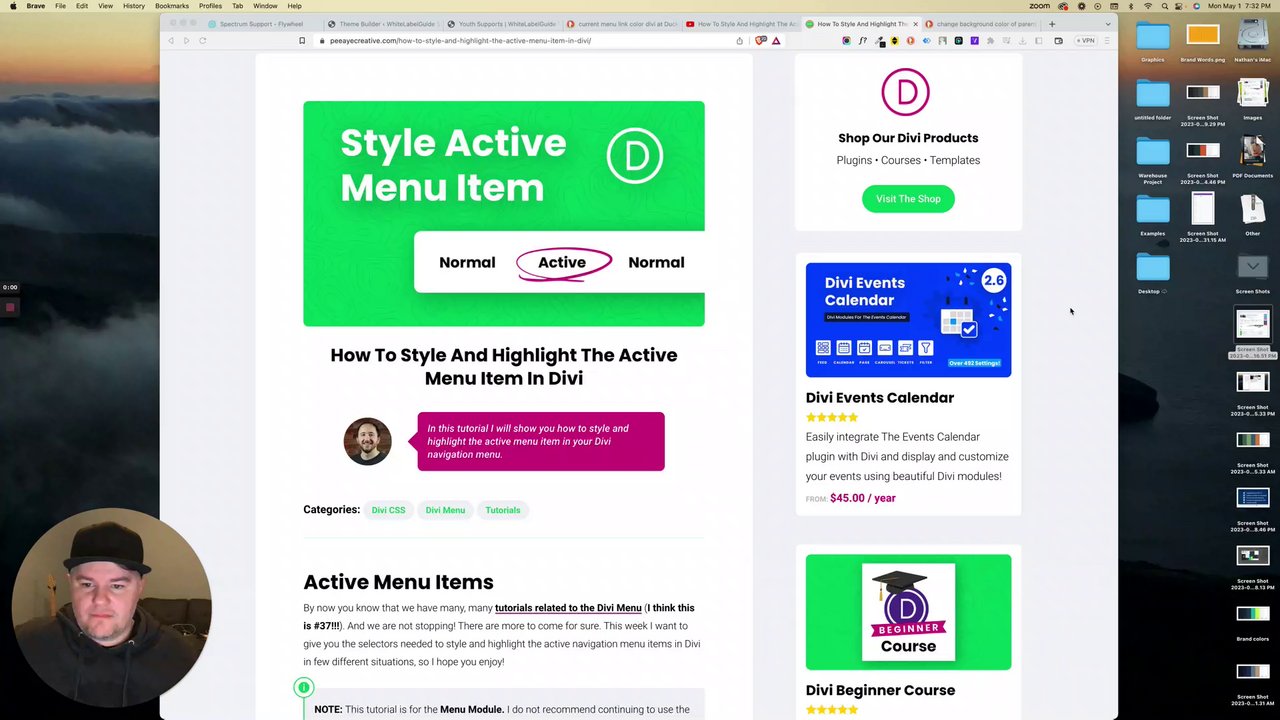Open the Divi CSS category tag
1280x720 pixels.
pyautogui.click(x=388, y=510)
